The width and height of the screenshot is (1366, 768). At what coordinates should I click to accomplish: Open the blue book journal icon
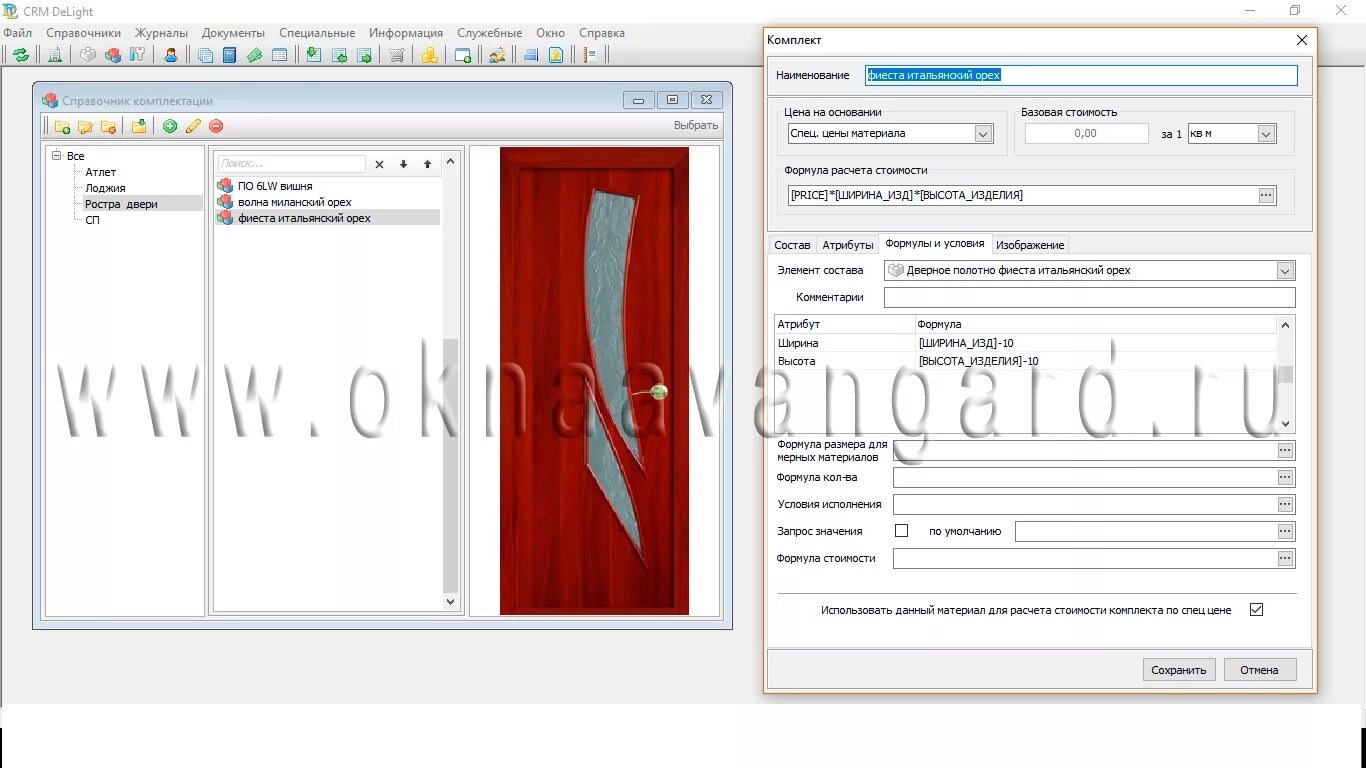(229, 55)
